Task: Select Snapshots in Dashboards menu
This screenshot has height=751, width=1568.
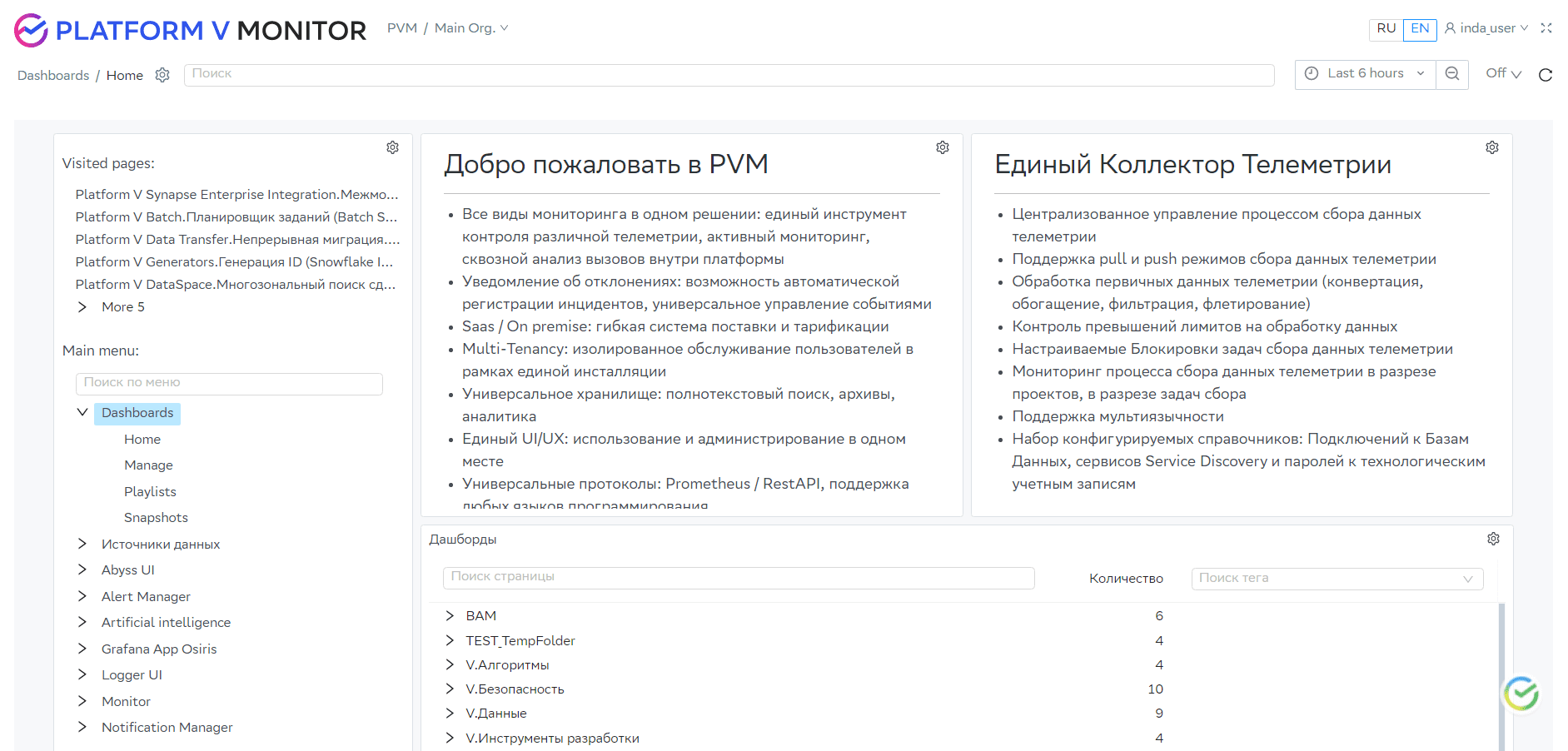Action: (156, 518)
